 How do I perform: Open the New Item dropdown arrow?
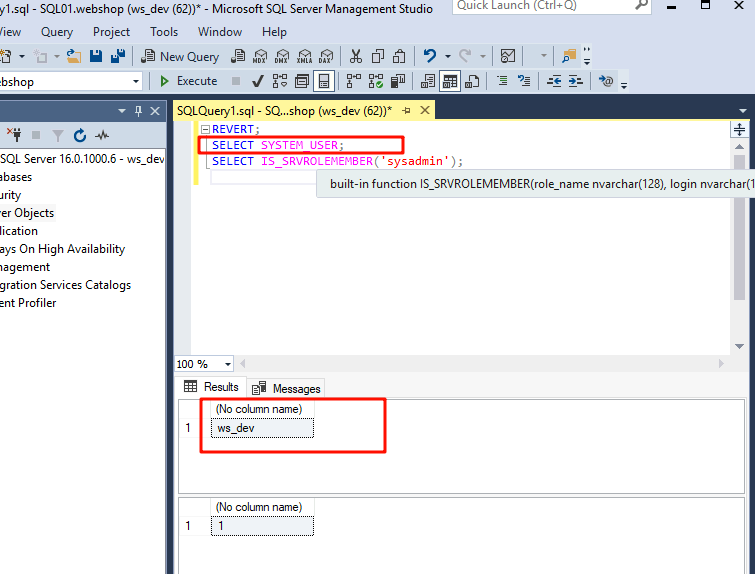(22, 56)
